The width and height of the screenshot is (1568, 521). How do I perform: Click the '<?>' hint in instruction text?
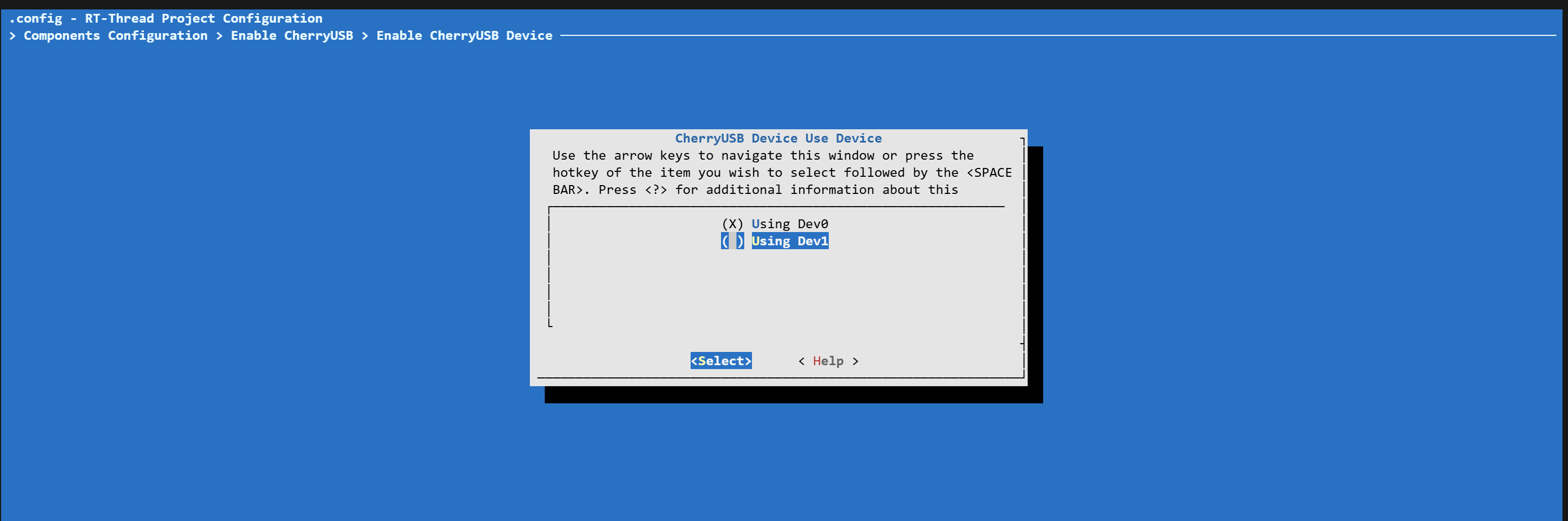656,190
